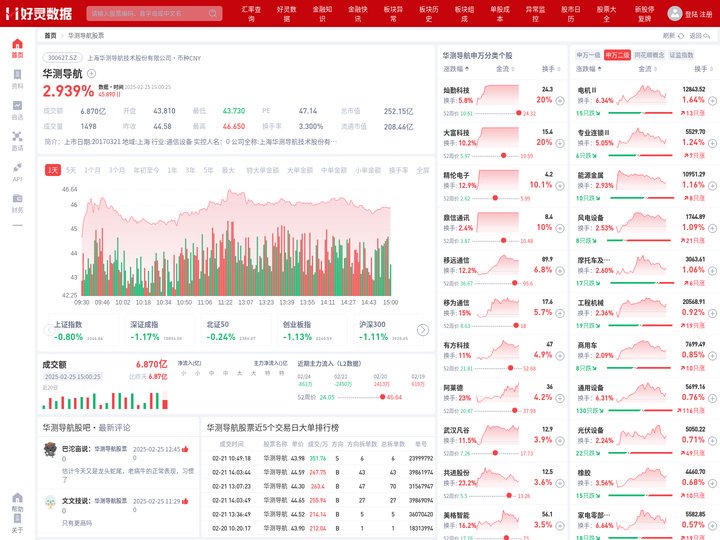Click the search magnifier icon
This screenshot has height=540, width=720.
[x=213, y=13]
